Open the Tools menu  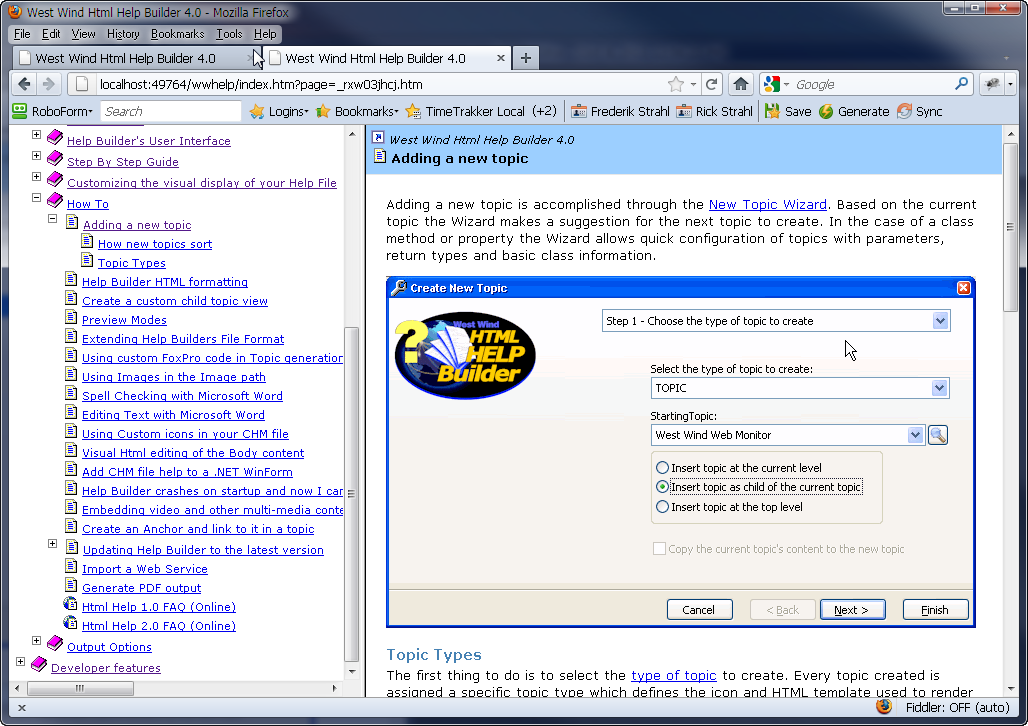[x=229, y=34]
